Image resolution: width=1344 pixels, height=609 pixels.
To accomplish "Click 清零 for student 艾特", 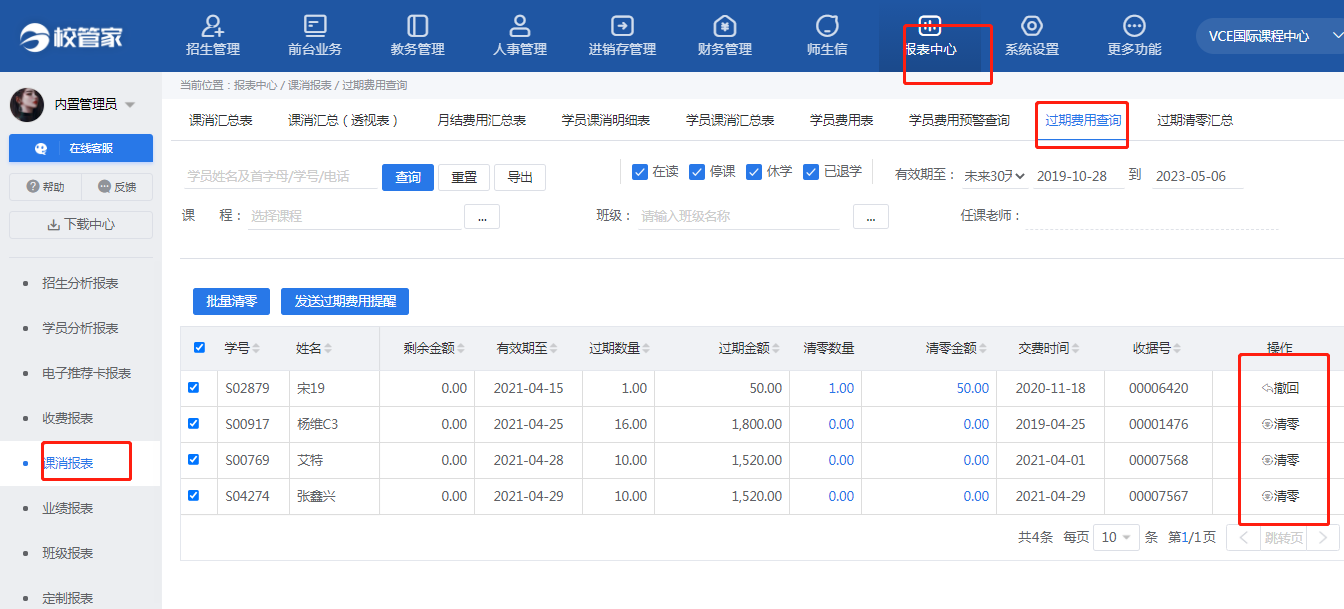I will [x=1280, y=460].
